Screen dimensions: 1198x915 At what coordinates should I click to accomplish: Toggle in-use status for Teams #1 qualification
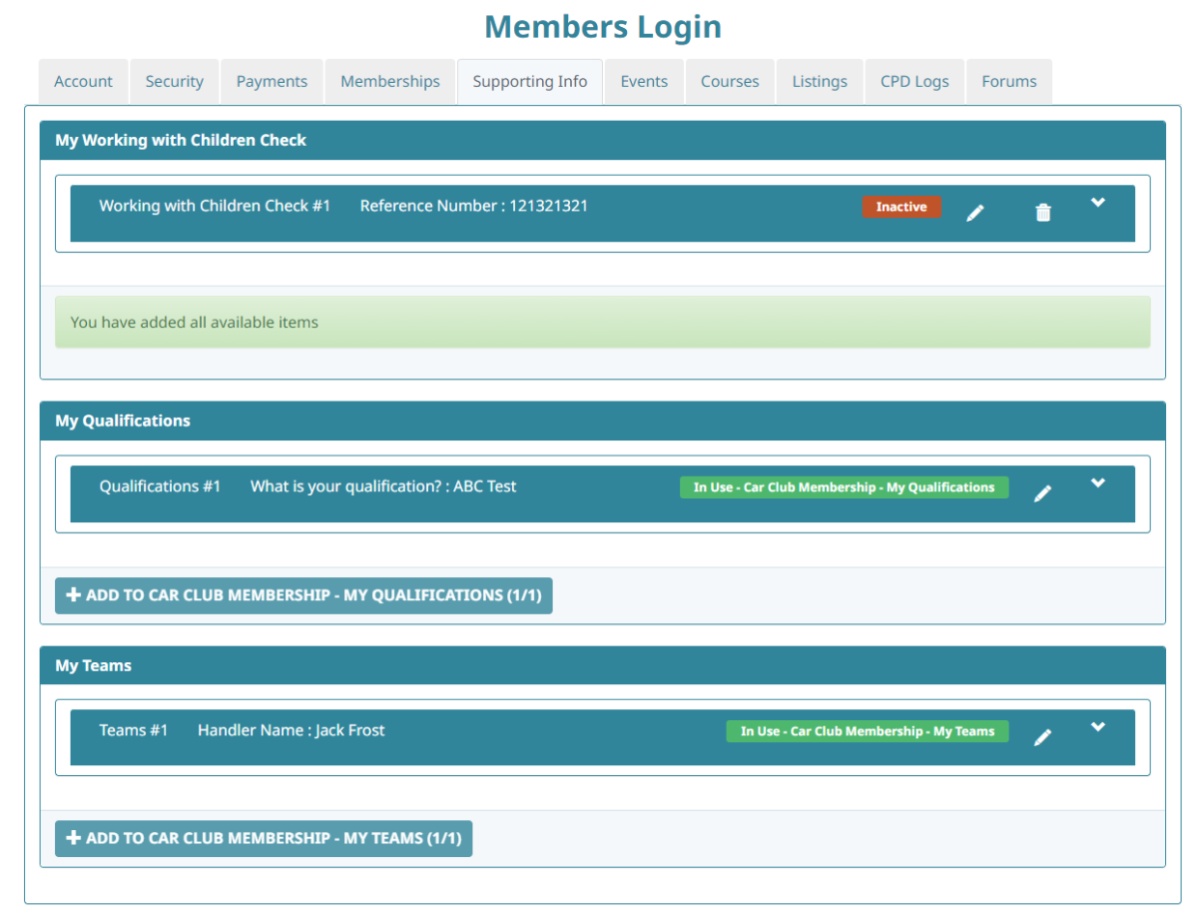867,731
